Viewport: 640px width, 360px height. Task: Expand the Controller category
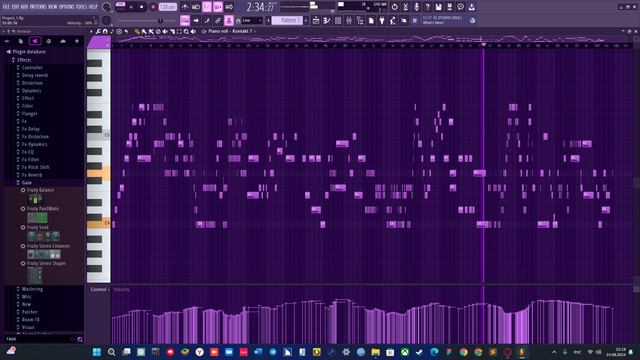coord(32,68)
